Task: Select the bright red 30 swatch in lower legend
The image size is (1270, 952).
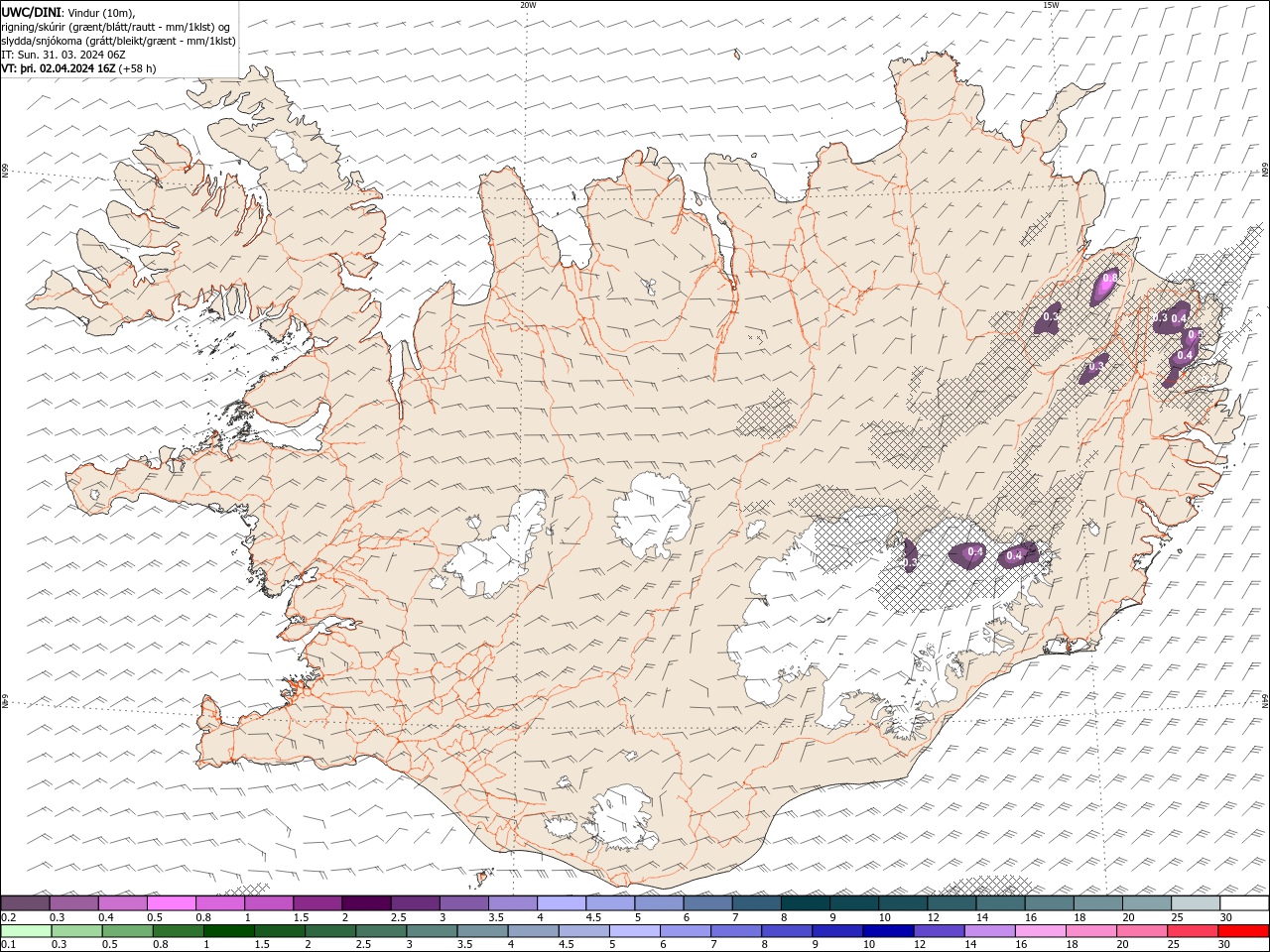Action: click(1243, 931)
